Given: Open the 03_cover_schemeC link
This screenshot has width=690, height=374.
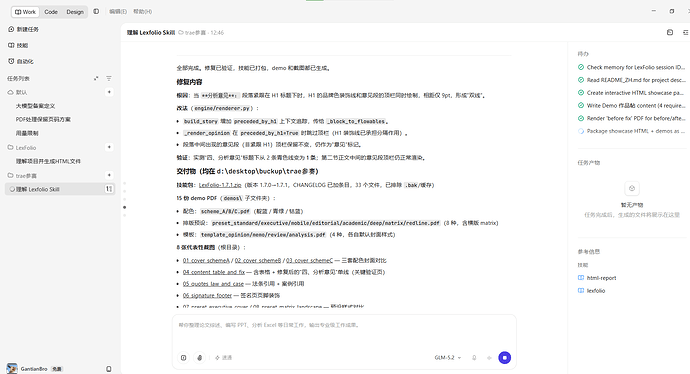Looking at the screenshot, I should coord(309,260).
